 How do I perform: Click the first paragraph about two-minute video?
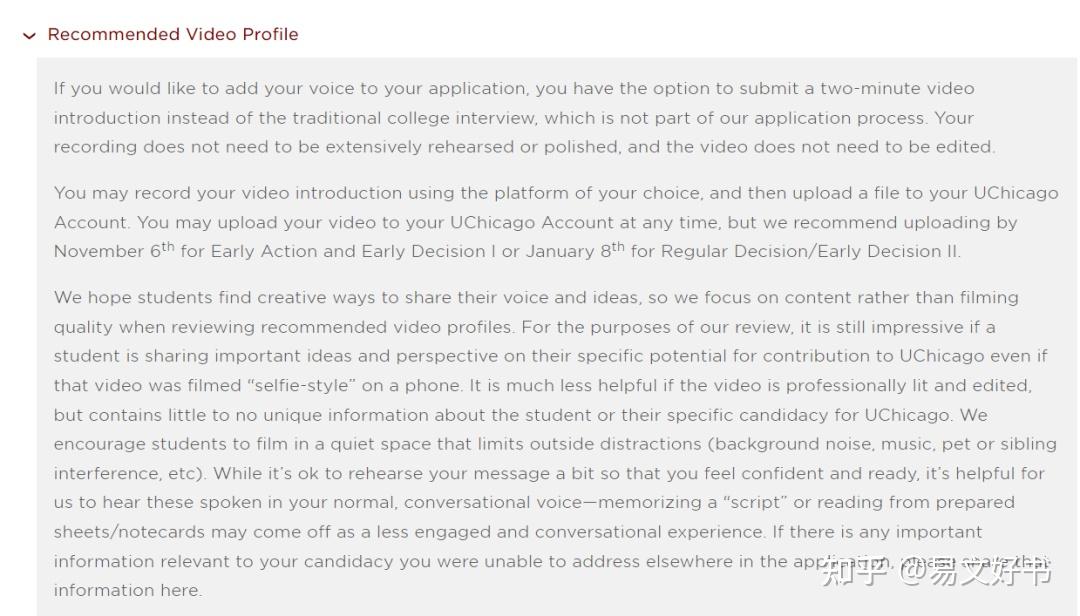tap(524, 117)
